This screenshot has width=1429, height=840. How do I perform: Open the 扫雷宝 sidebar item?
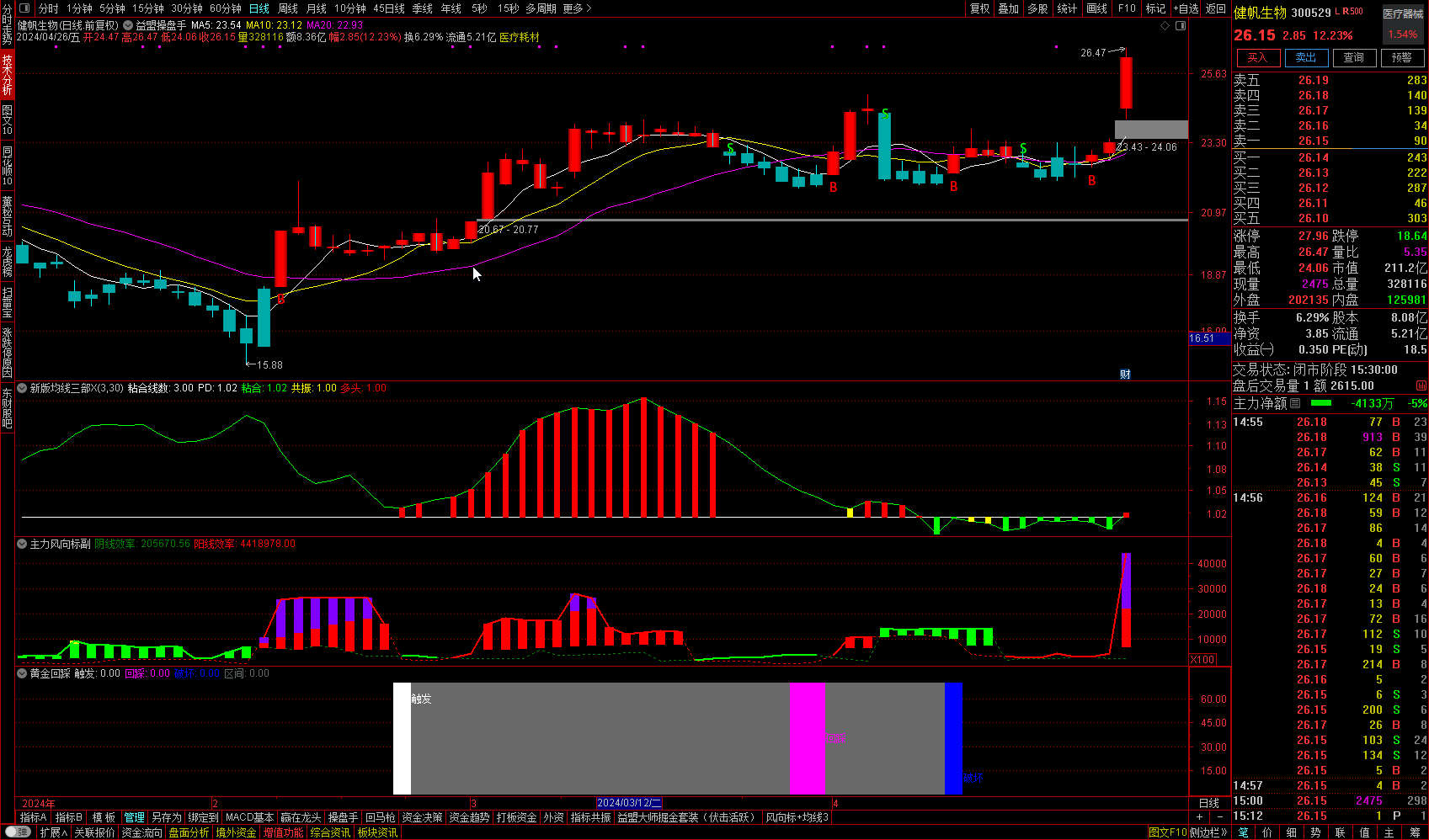(x=7, y=302)
